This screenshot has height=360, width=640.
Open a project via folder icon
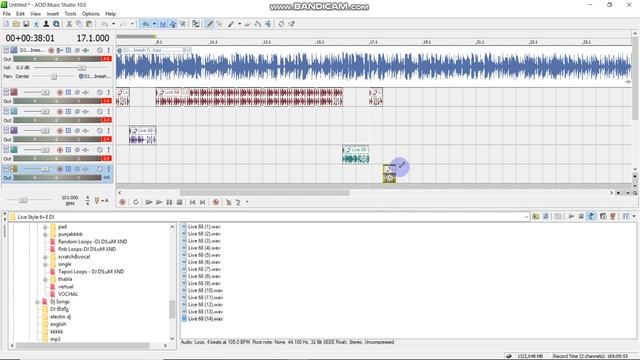pyautogui.click(x=16, y=24)
